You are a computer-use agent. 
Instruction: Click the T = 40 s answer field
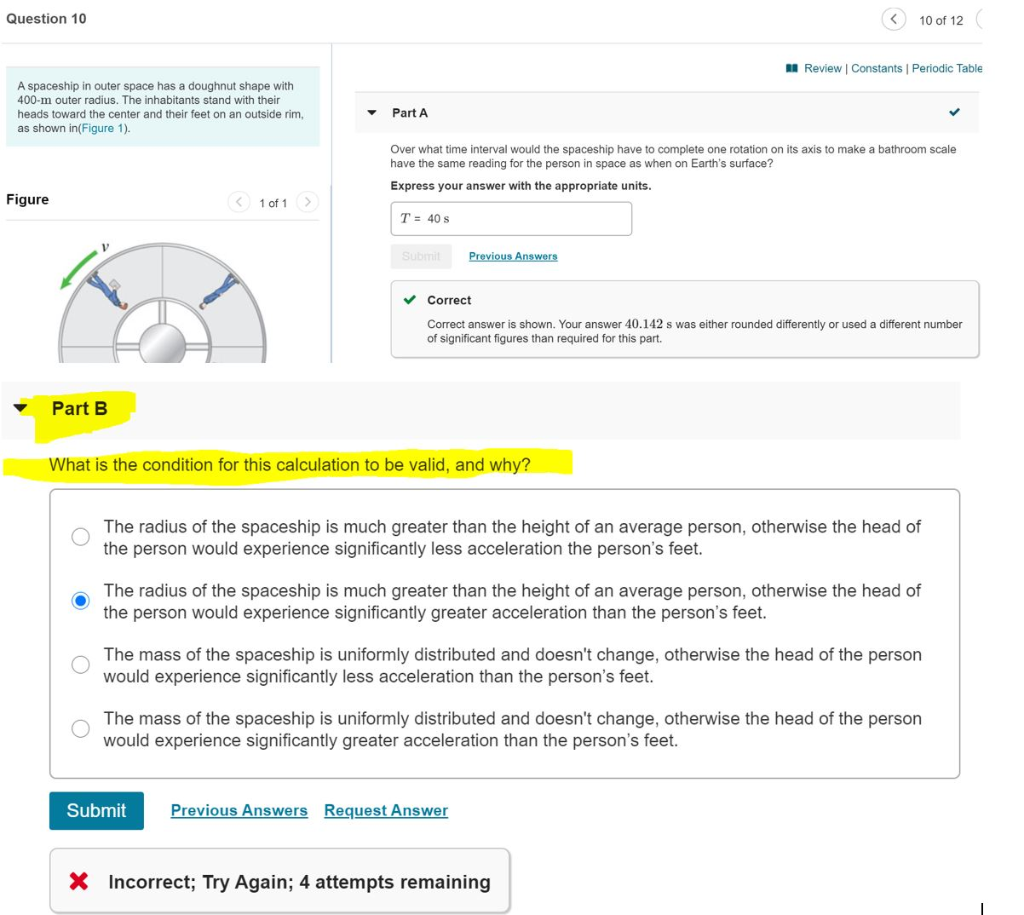pyautogui.click(x=510, y=218)
